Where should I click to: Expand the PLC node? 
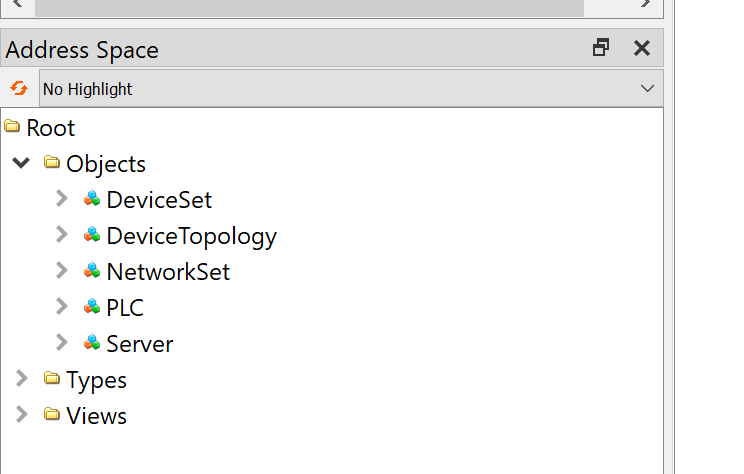click(62, 307)
